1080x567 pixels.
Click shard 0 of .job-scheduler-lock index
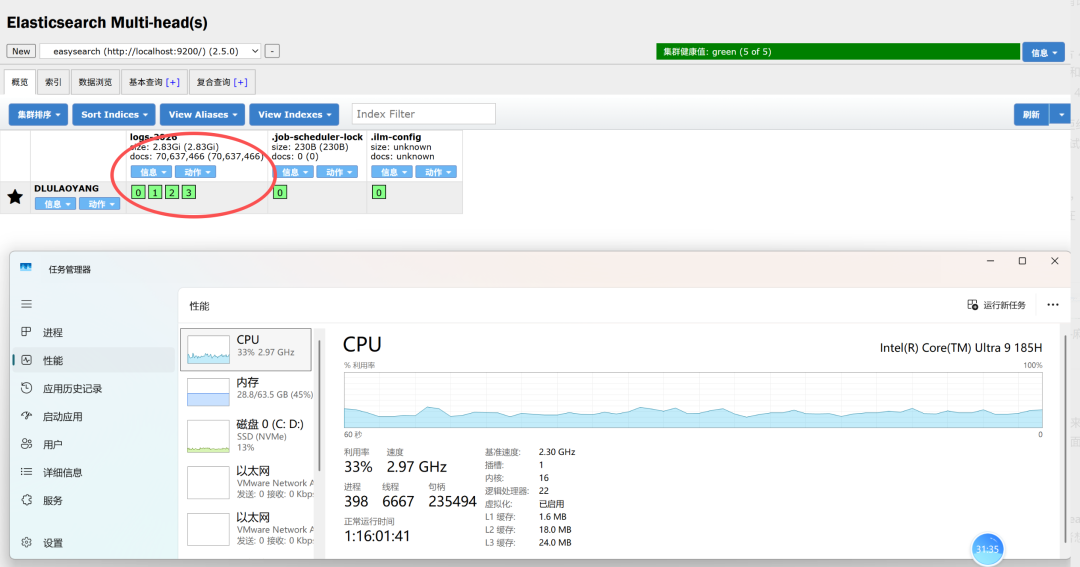280,192
